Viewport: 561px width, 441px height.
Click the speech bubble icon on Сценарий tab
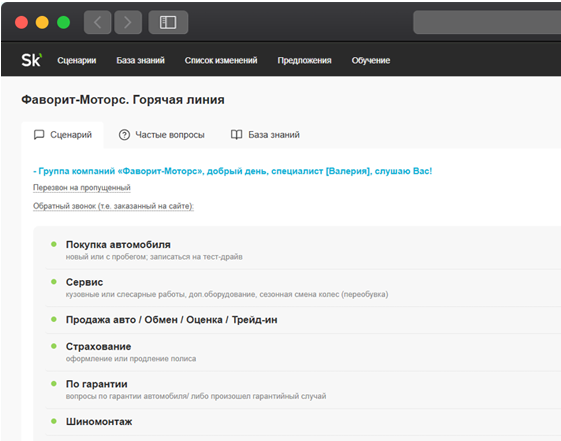[39, 134]
